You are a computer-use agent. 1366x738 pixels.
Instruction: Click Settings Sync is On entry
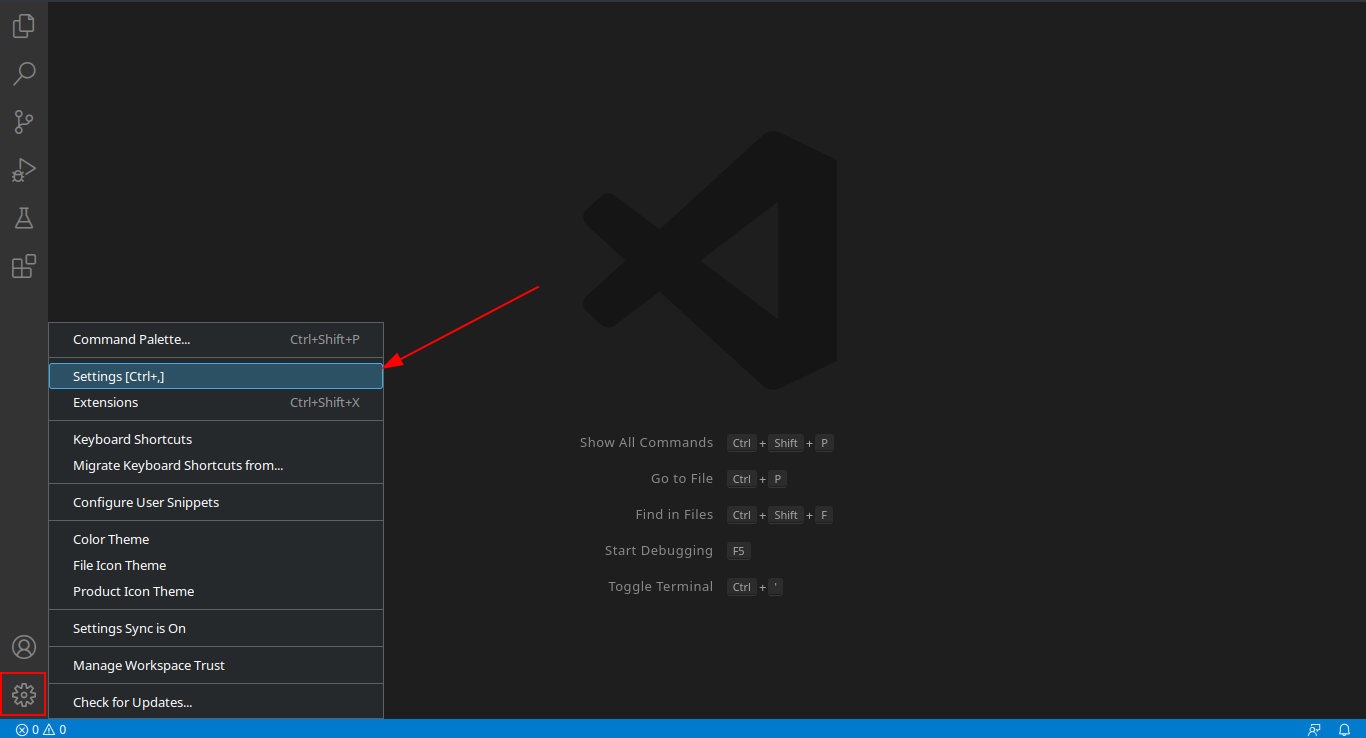click(216, 628)
